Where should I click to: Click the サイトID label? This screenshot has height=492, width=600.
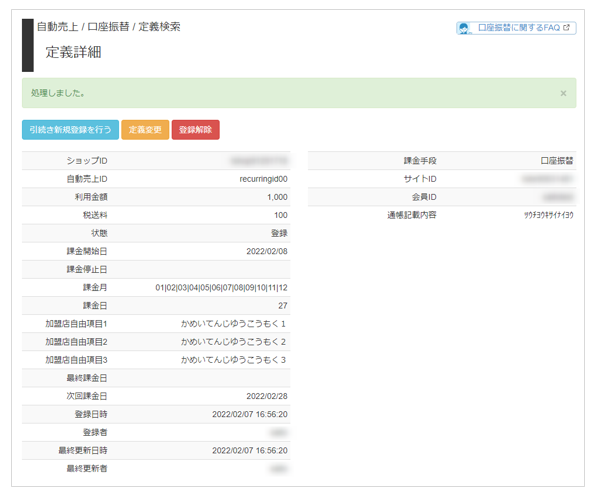click(420, 179)
